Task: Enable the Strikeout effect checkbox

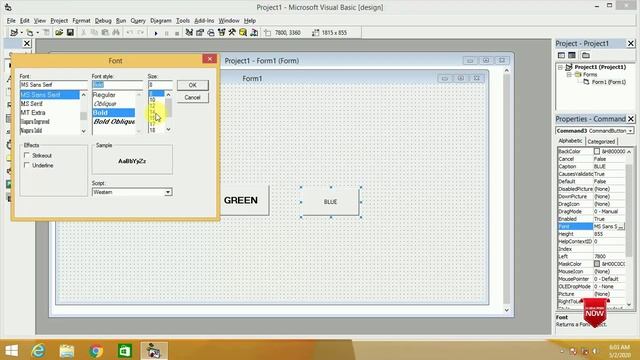Action: pyautogui.click(x=27, y=155)
